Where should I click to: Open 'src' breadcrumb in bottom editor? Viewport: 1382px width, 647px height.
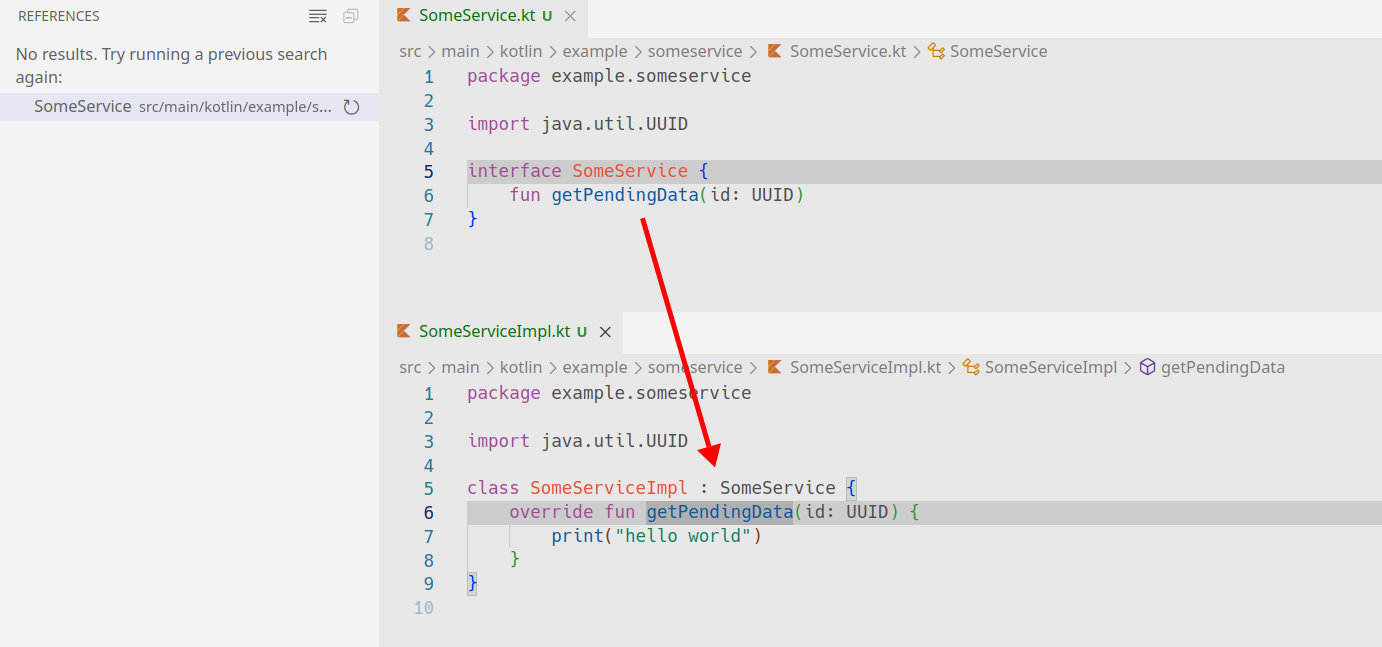tap(410, 367)
